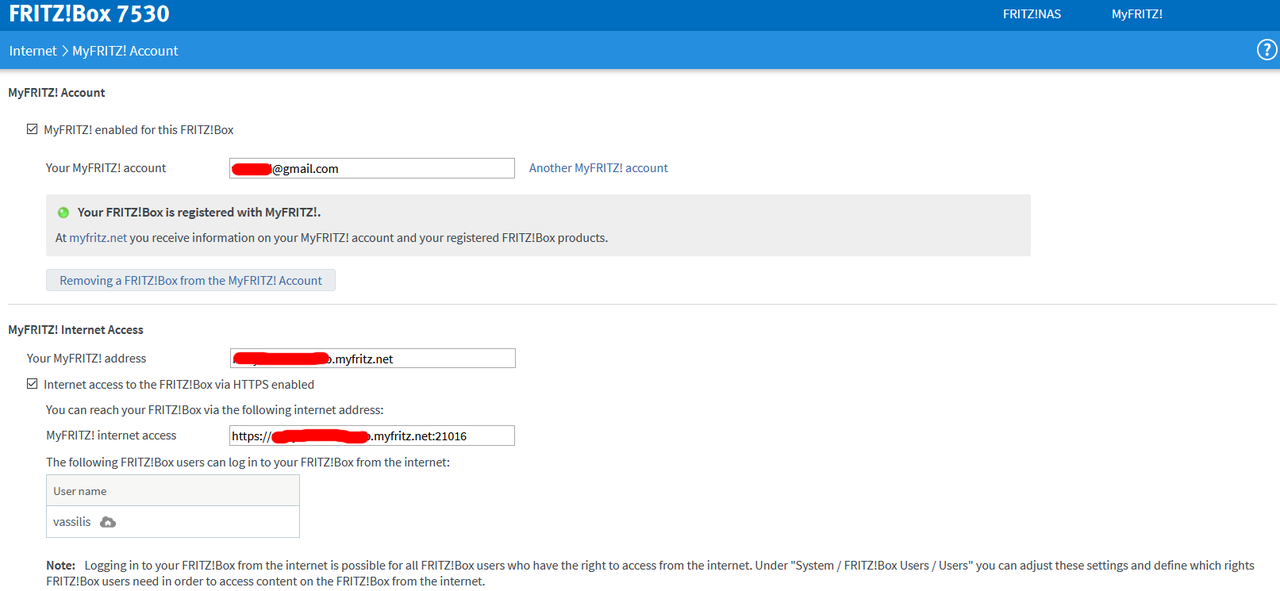
Task: Click the Your MyFRITZ! account label
Action: 106,168
